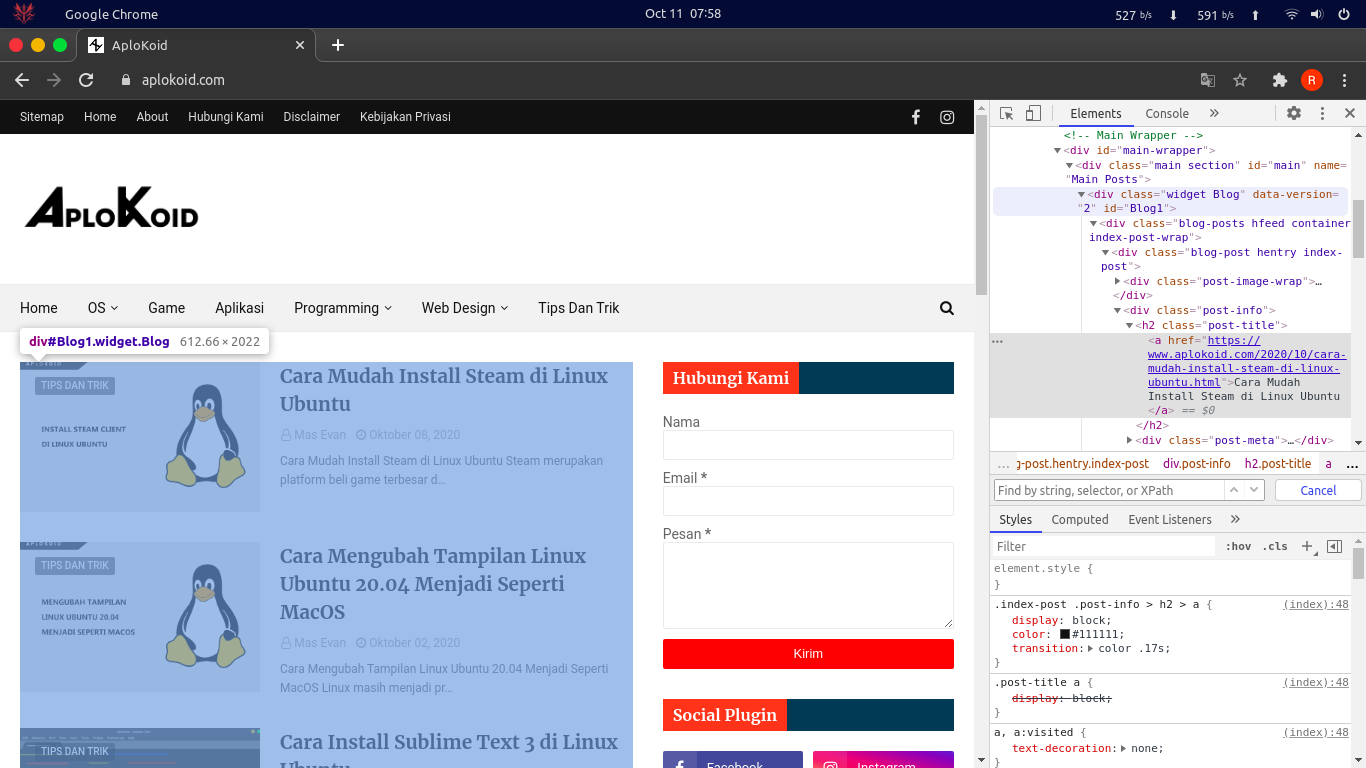
Task: Add a new style rule plus icon
Action: 1307,547
